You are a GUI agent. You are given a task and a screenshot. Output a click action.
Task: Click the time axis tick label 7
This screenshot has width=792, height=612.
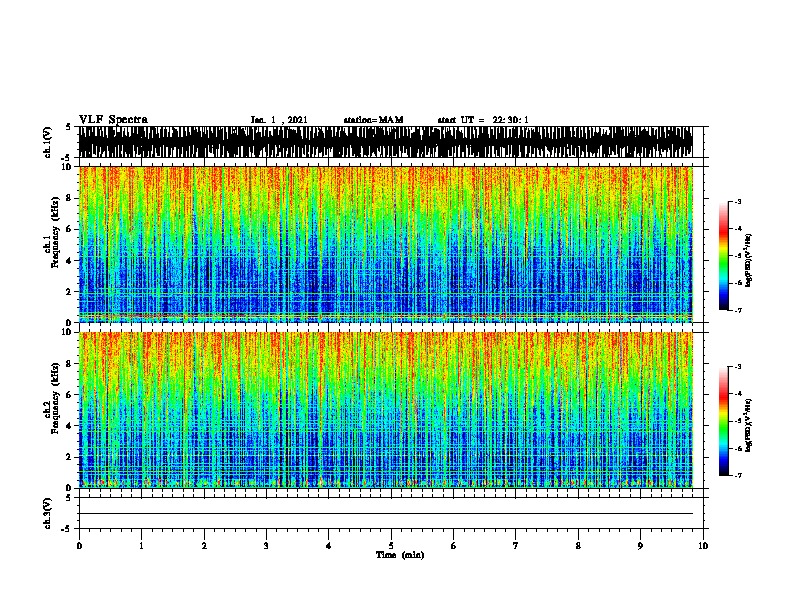(x=516, y=546)
